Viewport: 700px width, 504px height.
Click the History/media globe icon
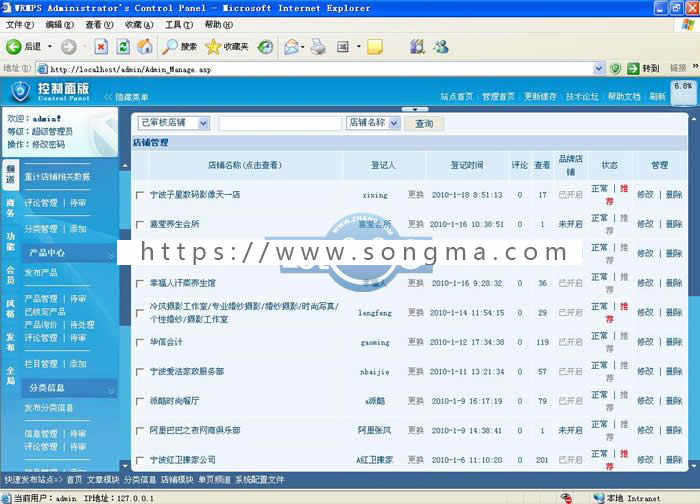[x=266, y=46]
